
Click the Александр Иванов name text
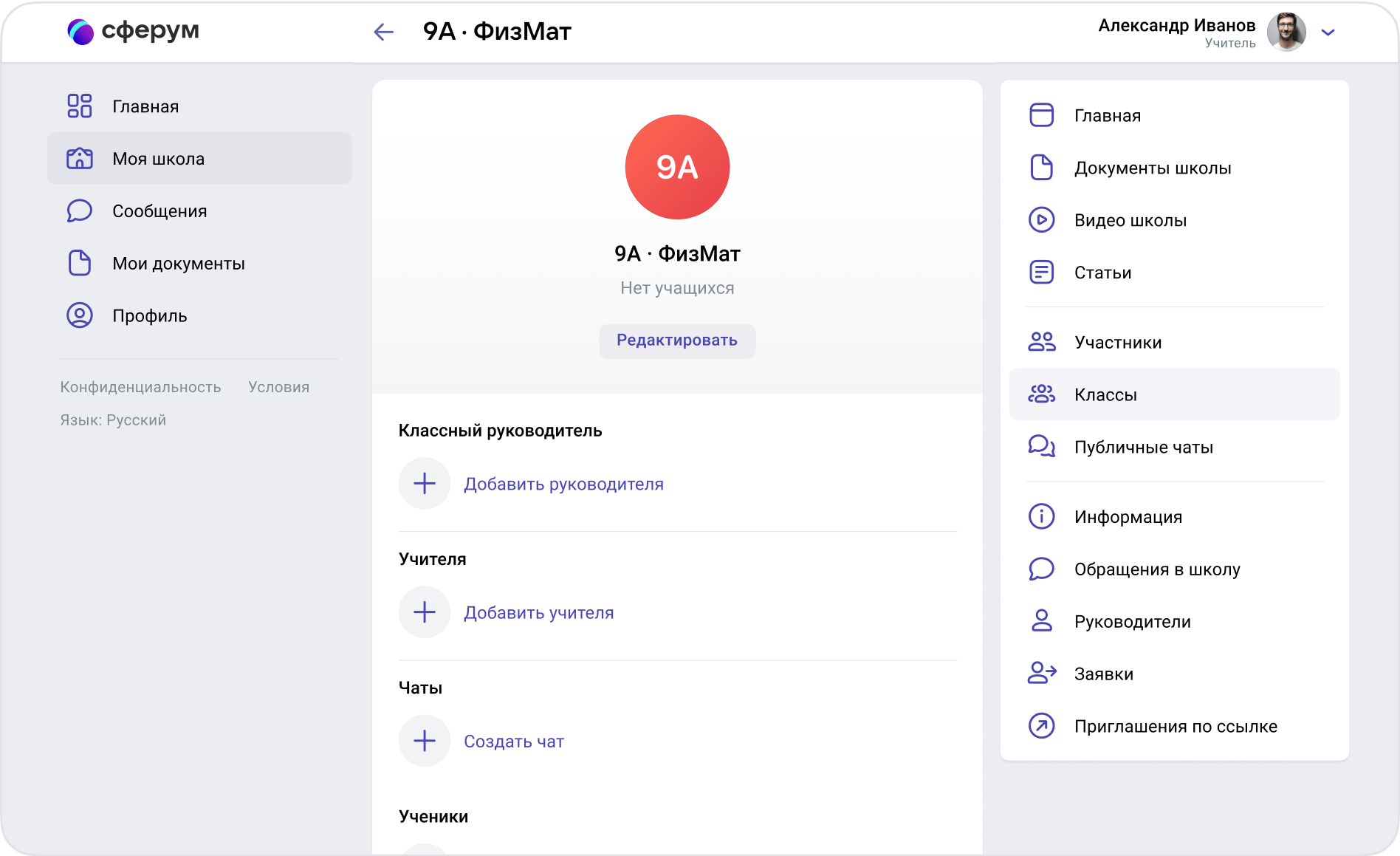coord(1176,25)
